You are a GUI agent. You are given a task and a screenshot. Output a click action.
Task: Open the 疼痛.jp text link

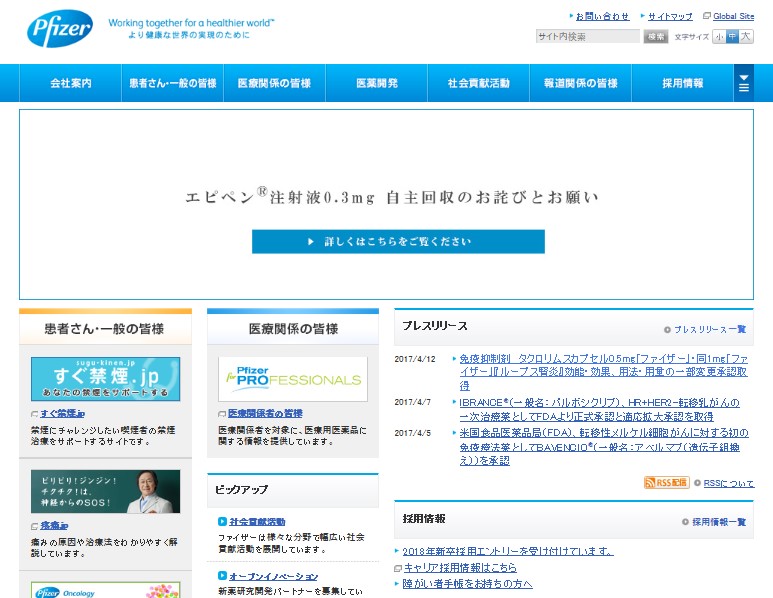coord(54,526)
